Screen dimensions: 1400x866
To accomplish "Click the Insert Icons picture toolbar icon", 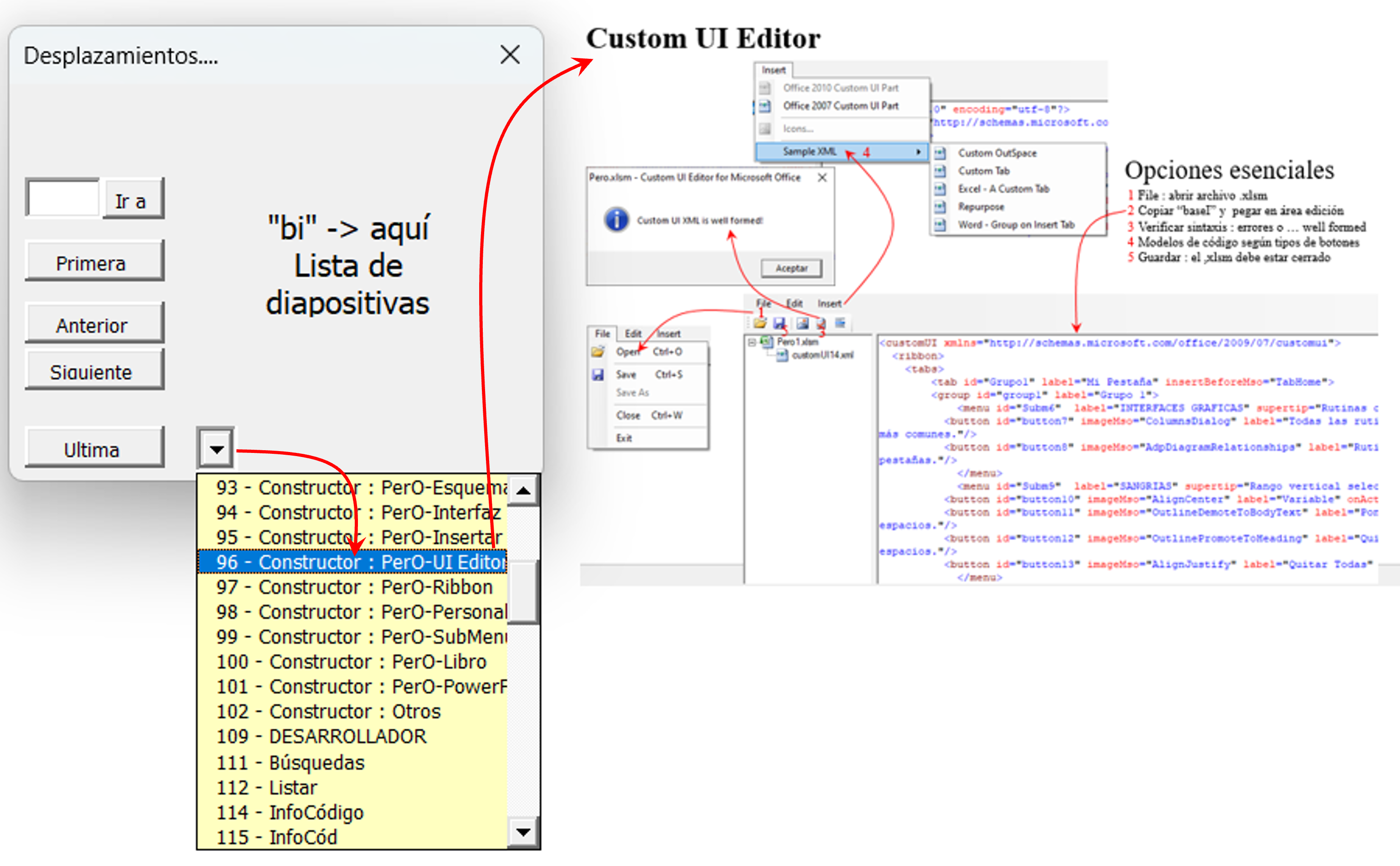I will 802,324.
